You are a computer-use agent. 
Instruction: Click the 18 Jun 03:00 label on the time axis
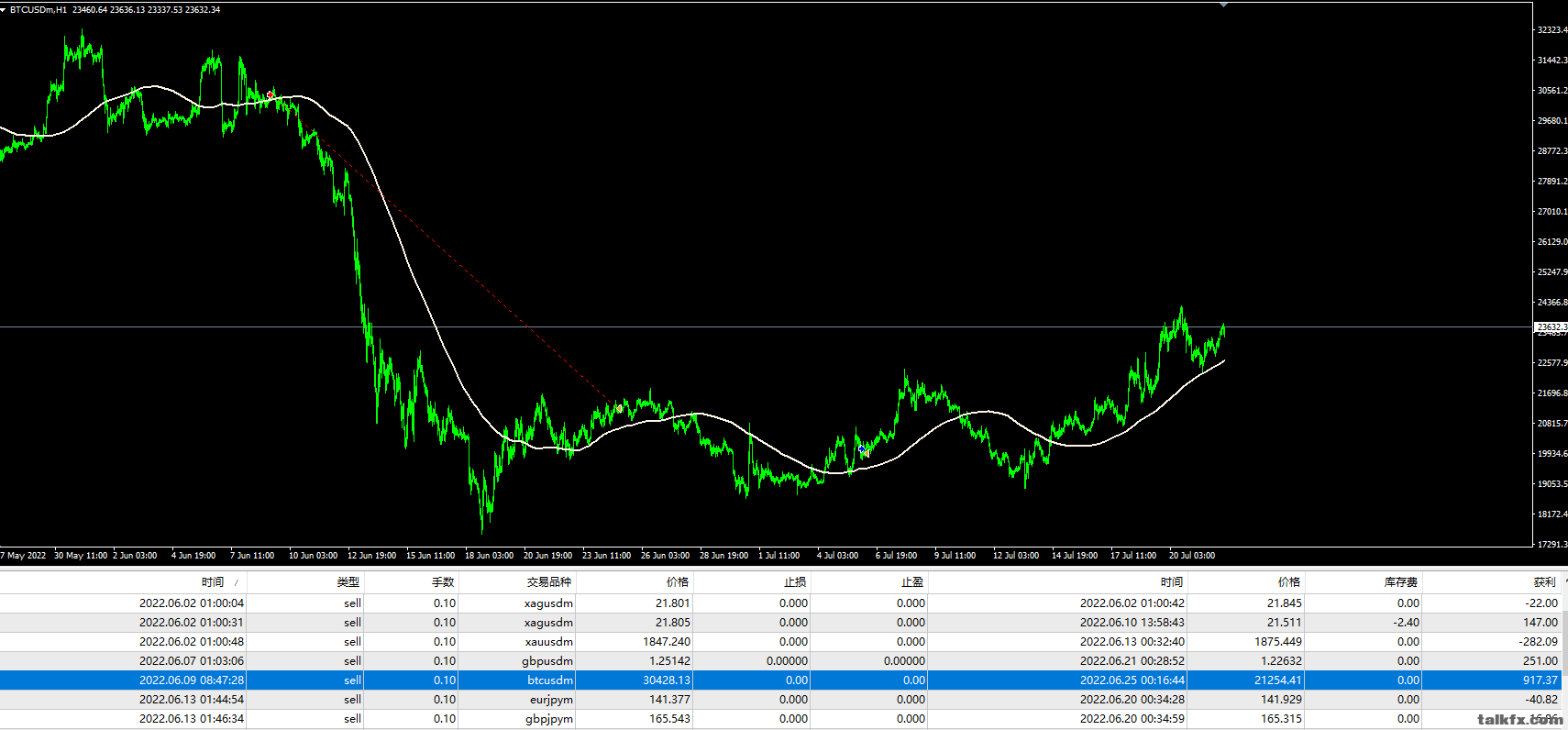[x=489, y=555]
